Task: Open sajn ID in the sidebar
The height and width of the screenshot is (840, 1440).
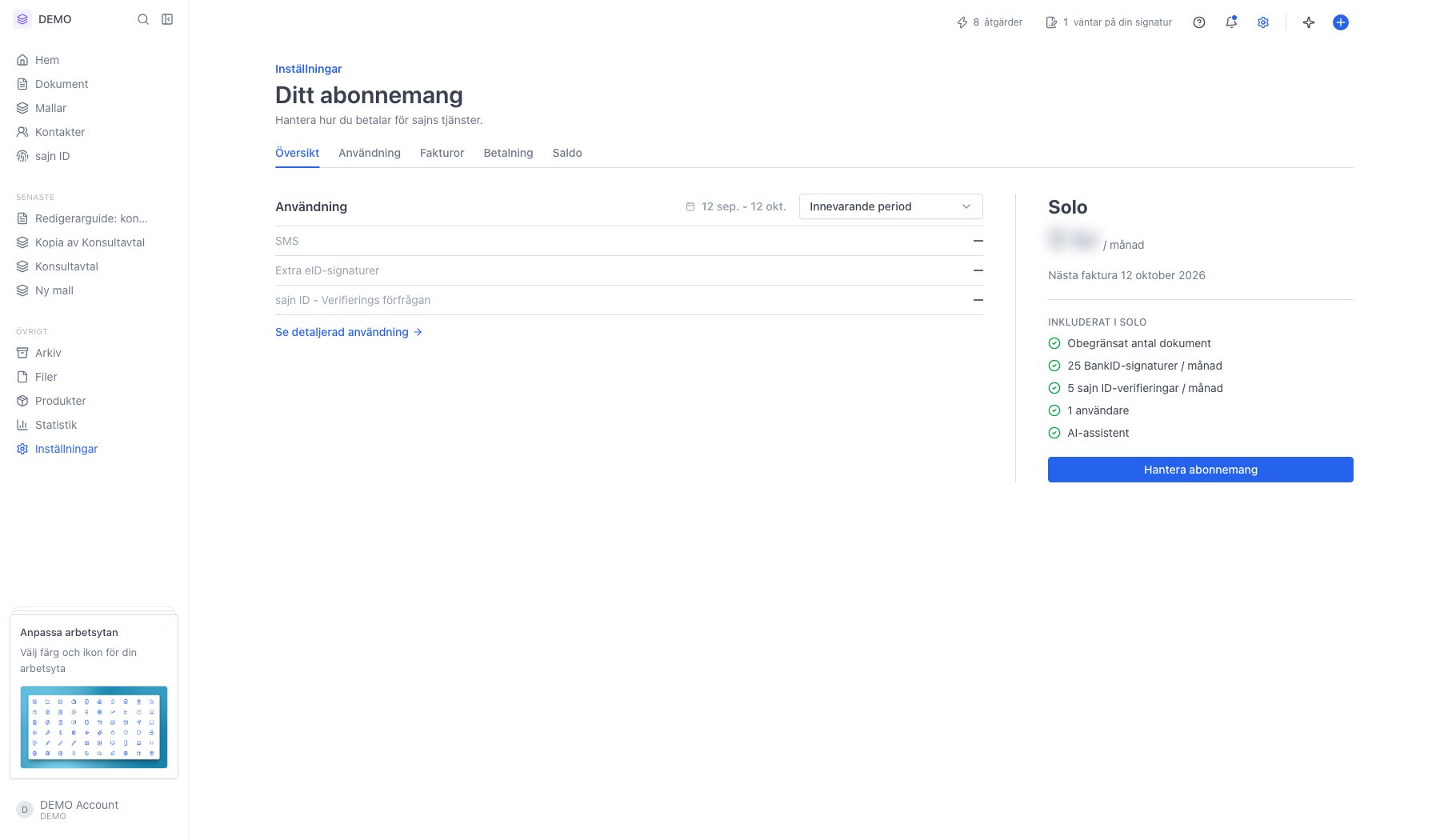Action: click(94, 156)
